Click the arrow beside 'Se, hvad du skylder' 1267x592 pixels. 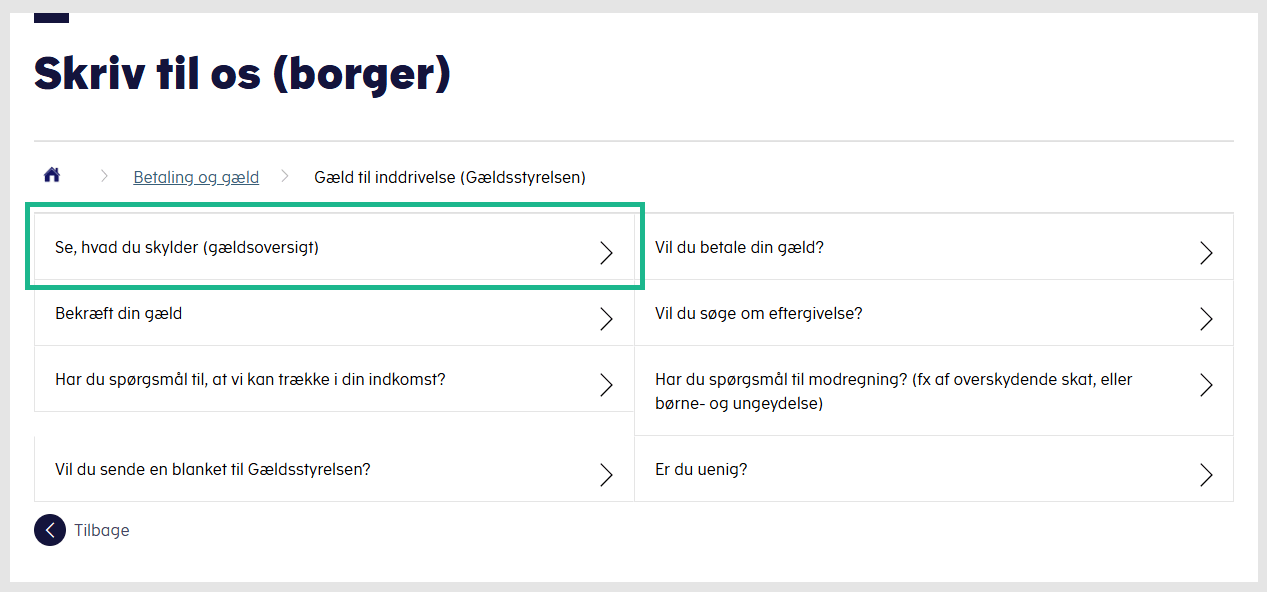pos(606,253)
